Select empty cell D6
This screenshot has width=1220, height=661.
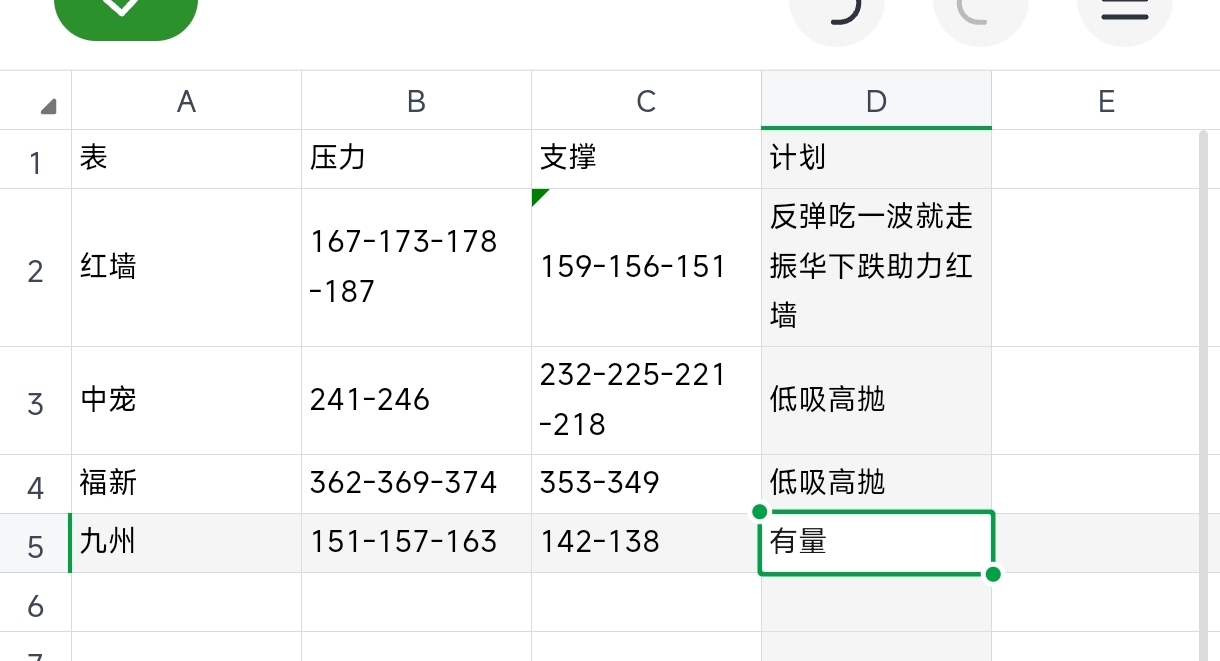(x=876, y=602)
